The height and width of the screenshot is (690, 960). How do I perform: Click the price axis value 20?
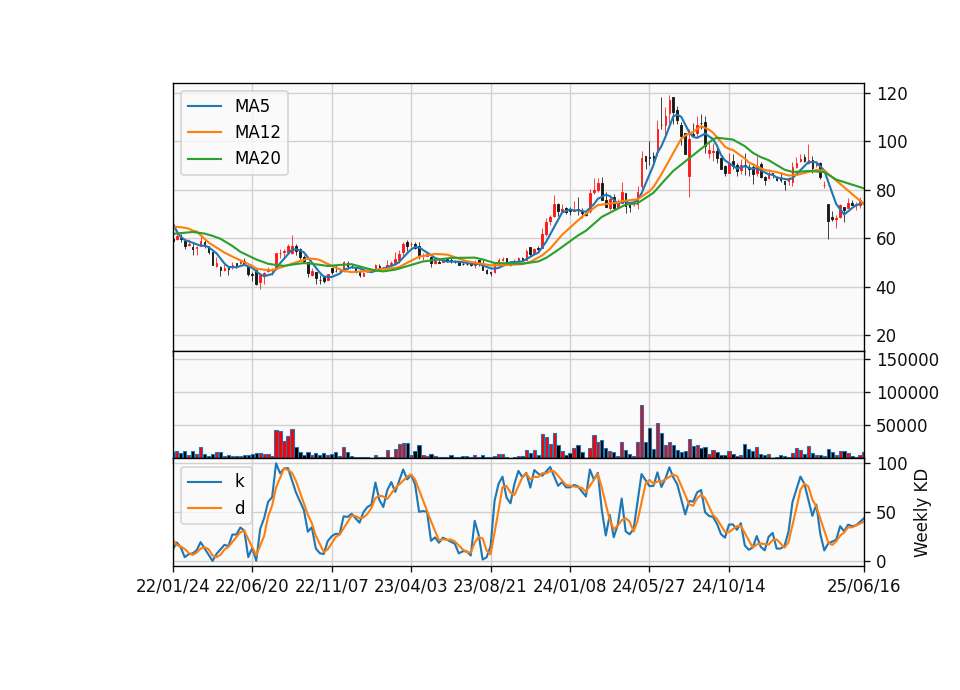887,336
